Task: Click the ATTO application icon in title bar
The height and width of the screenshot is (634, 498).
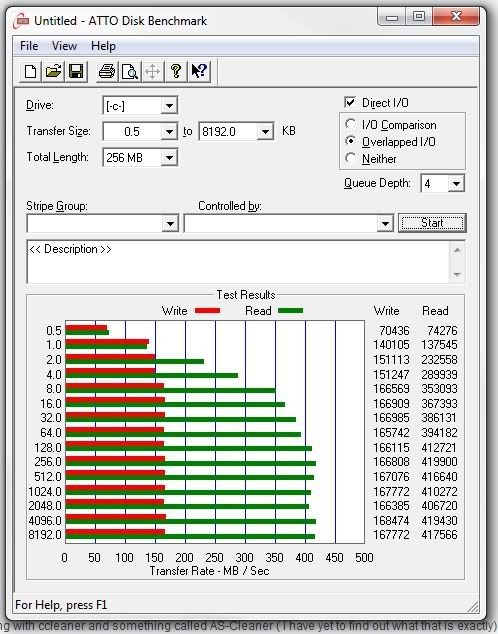Action: tap(21, 21)
